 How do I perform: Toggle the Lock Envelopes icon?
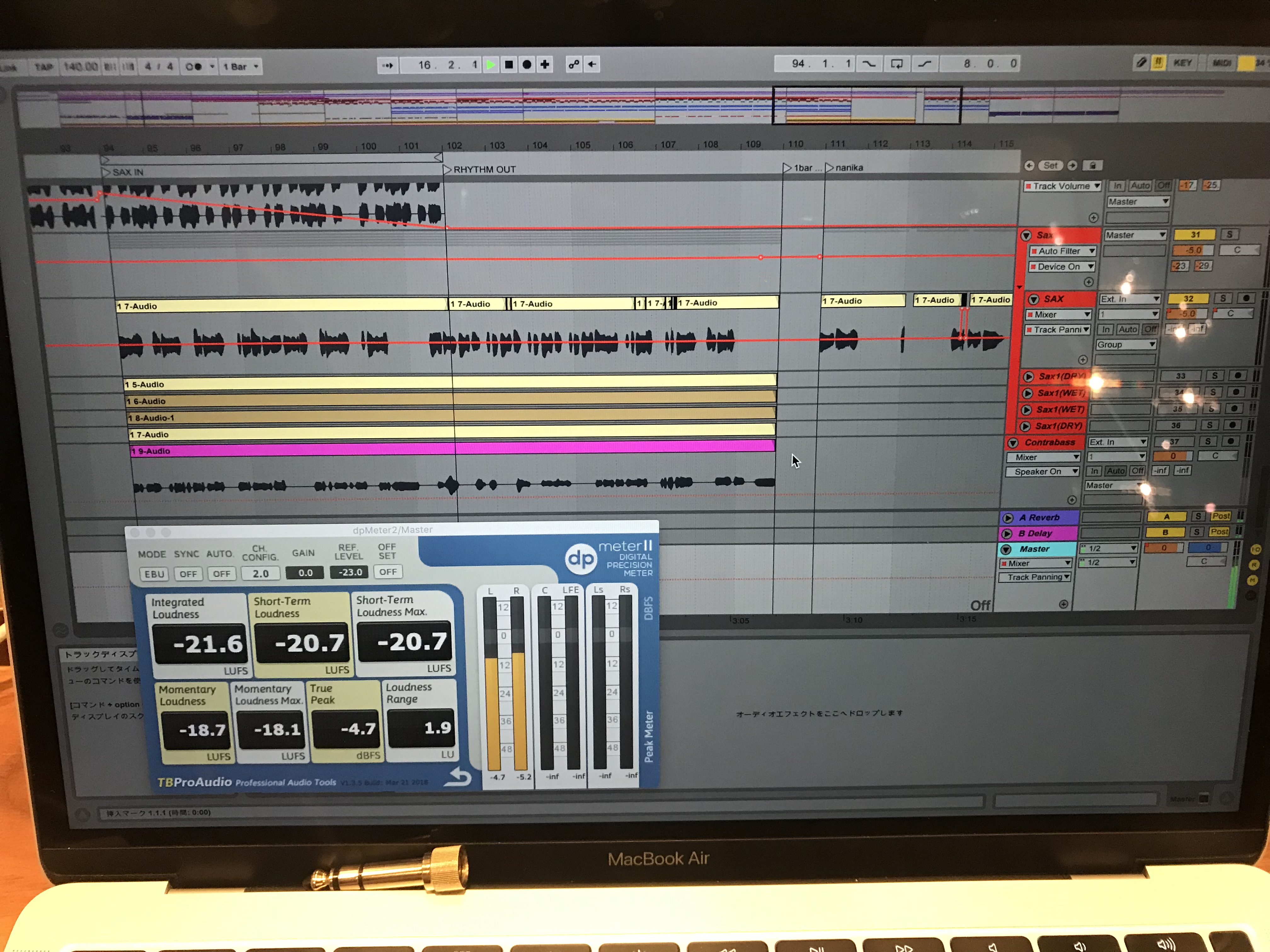click(x=1093, y=166)
